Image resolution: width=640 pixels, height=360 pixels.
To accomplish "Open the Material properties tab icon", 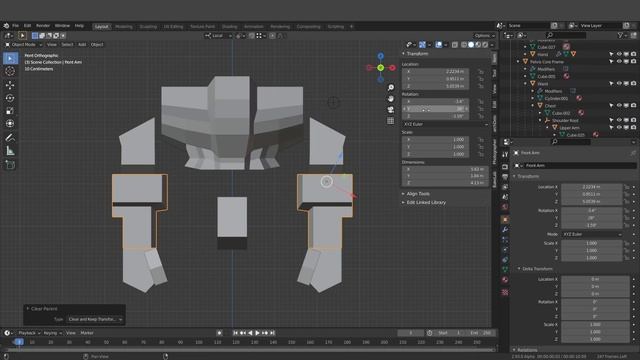I will 505,280.
